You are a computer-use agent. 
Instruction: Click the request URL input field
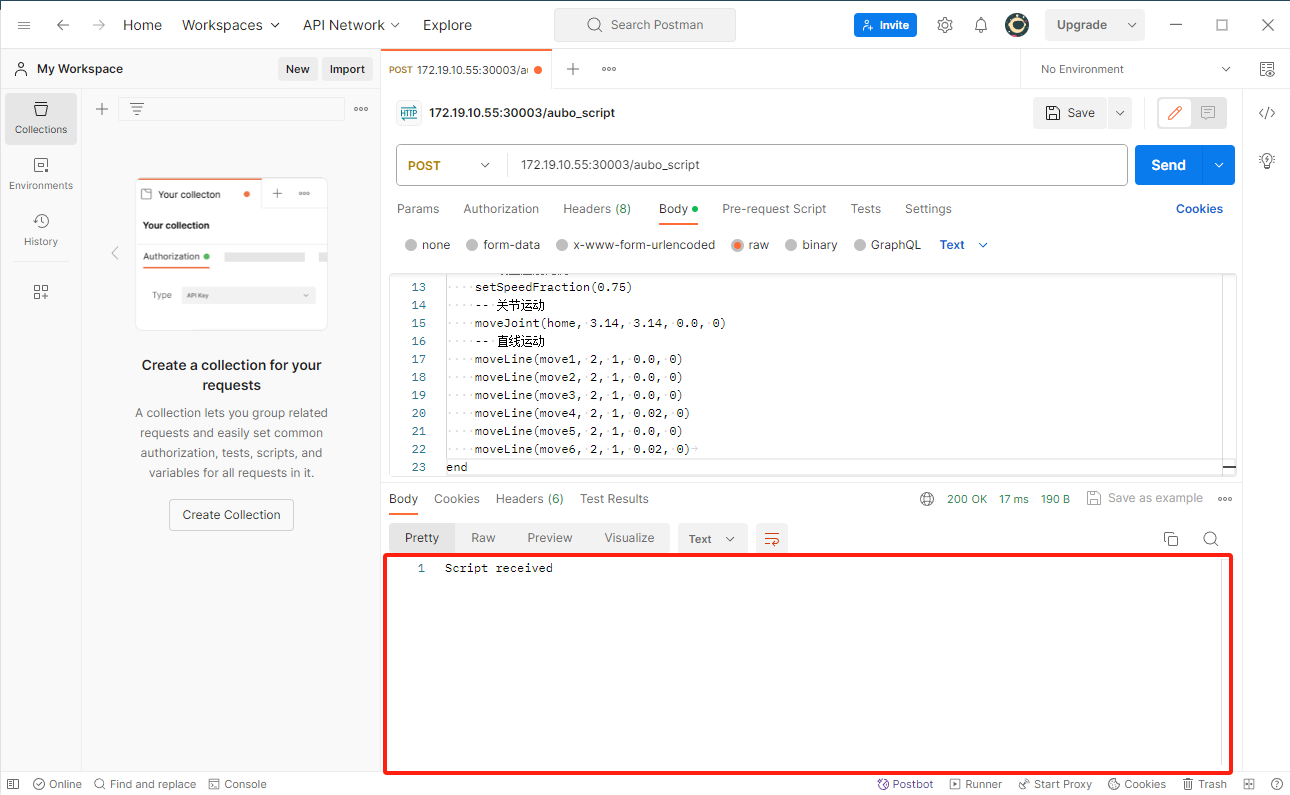[817, 165]
